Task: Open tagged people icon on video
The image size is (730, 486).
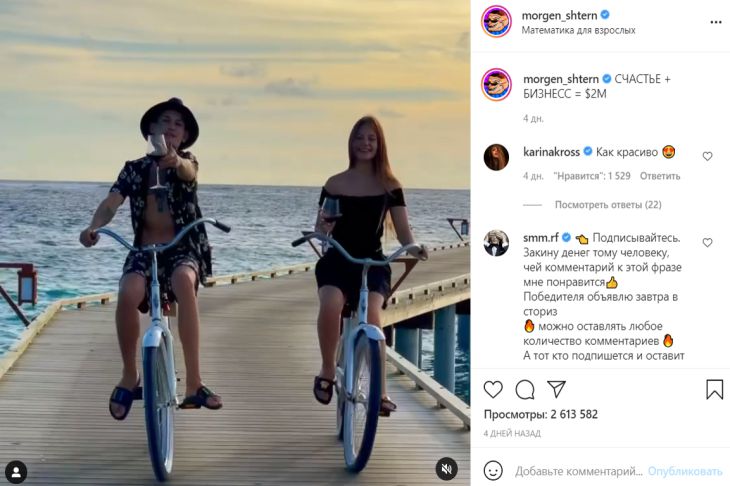Action: click(16, 470)
